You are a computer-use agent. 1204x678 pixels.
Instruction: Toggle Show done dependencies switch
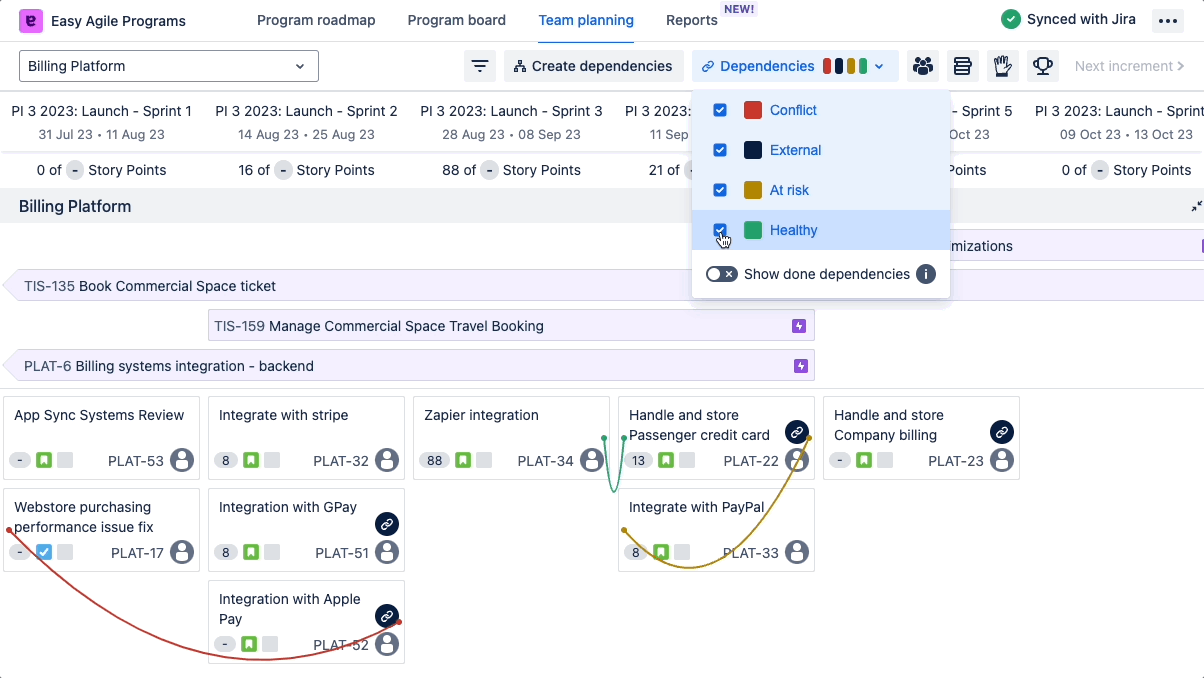coord(721,274)
